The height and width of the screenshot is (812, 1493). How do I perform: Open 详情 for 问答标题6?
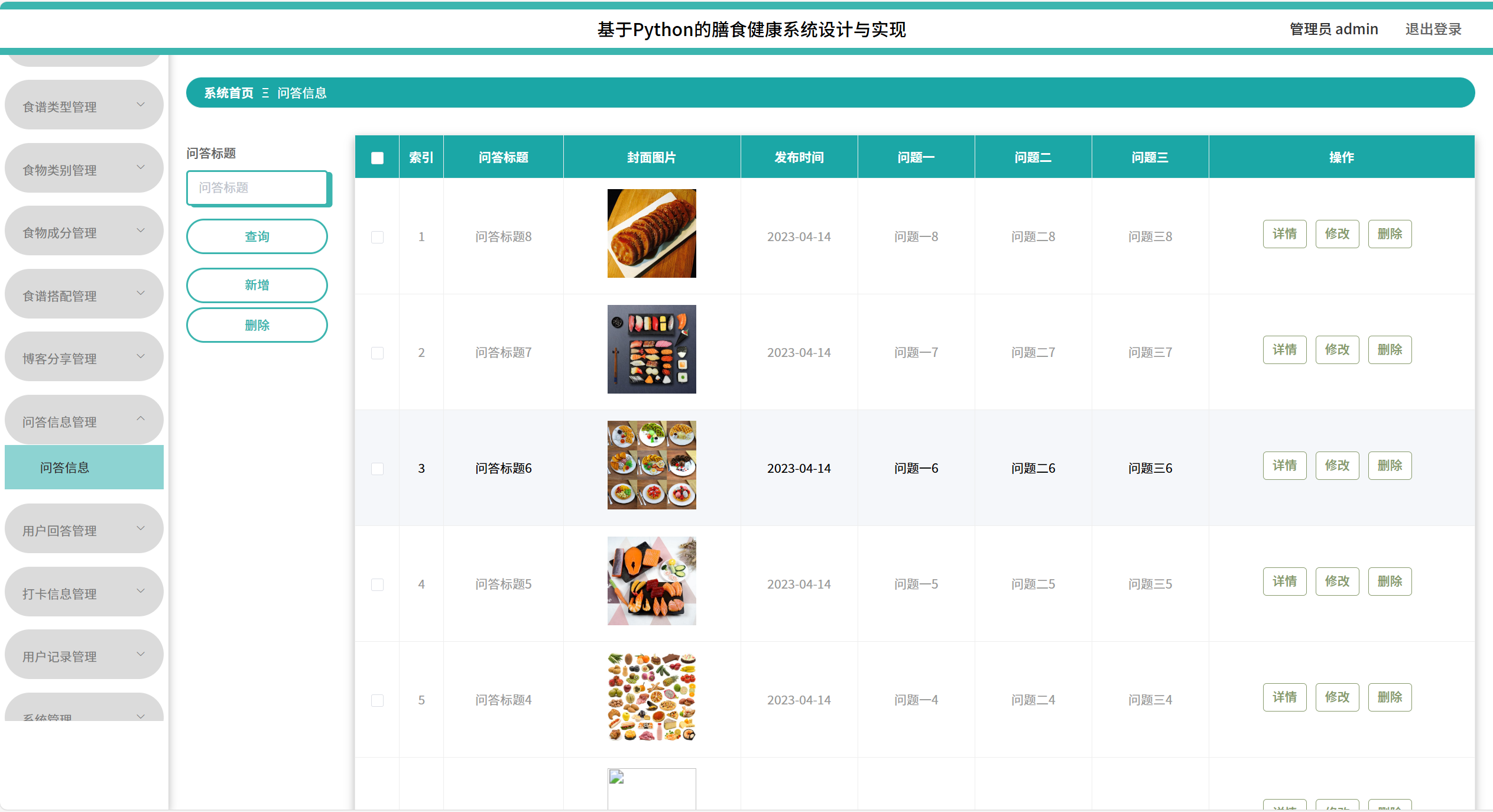1285,465
